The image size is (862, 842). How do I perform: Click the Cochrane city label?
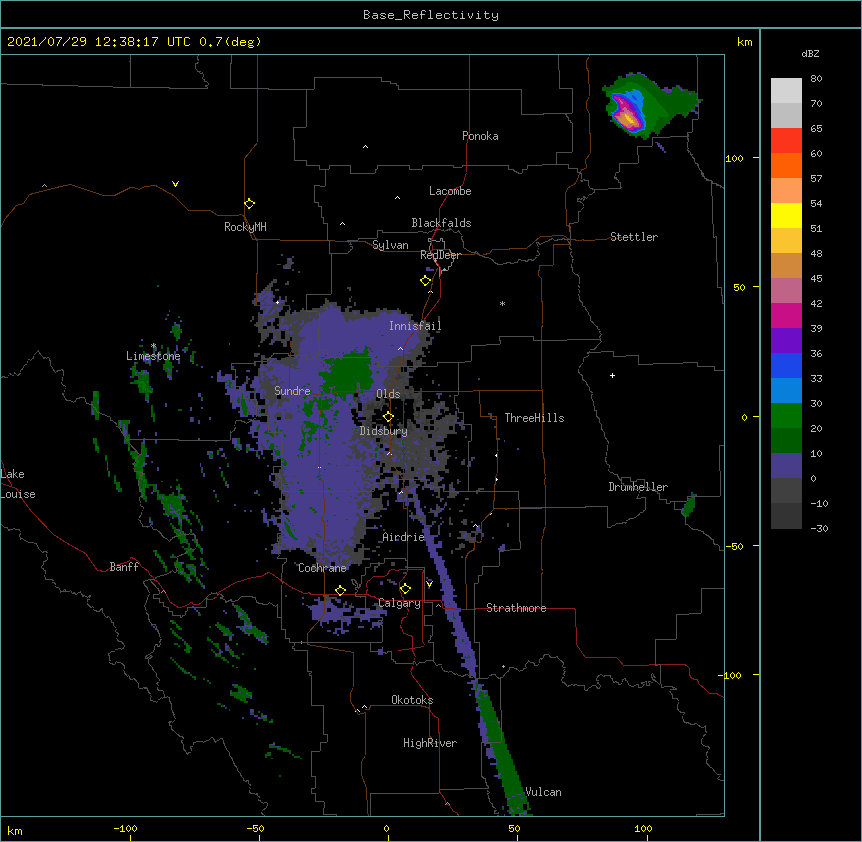click(322, 568)
